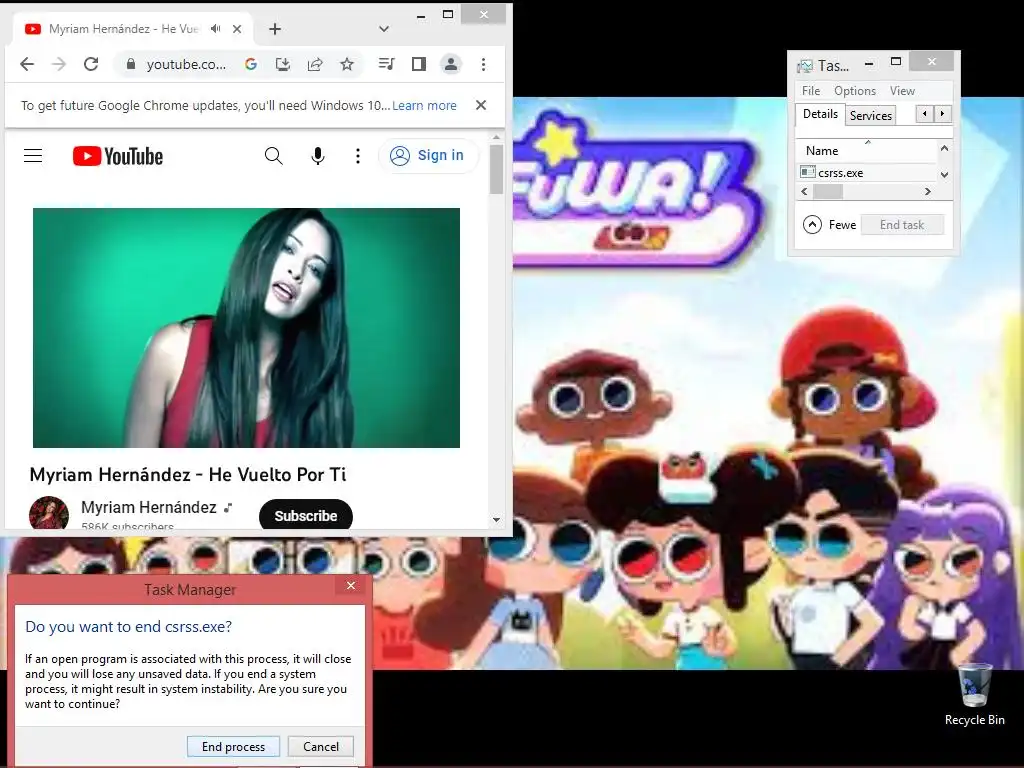Screen dimensions: 1024x768
Task: Click the scroll up arrow of YouTube page
Action: click(496, 138)
